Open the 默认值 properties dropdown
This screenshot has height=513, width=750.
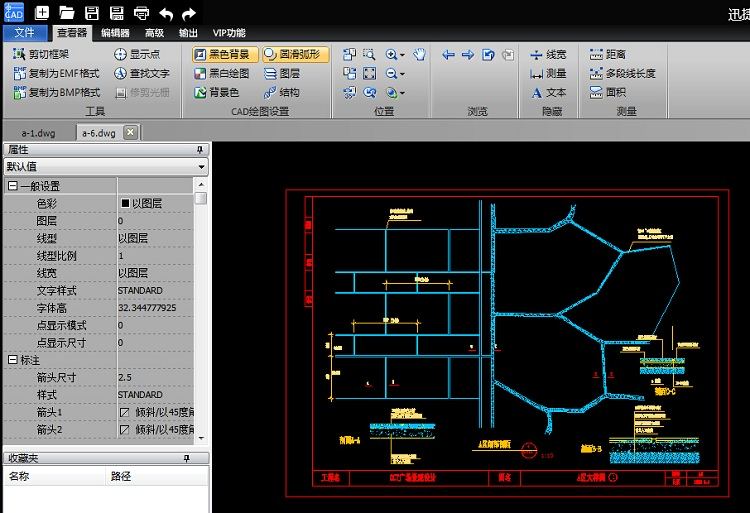tap(105, 167)
